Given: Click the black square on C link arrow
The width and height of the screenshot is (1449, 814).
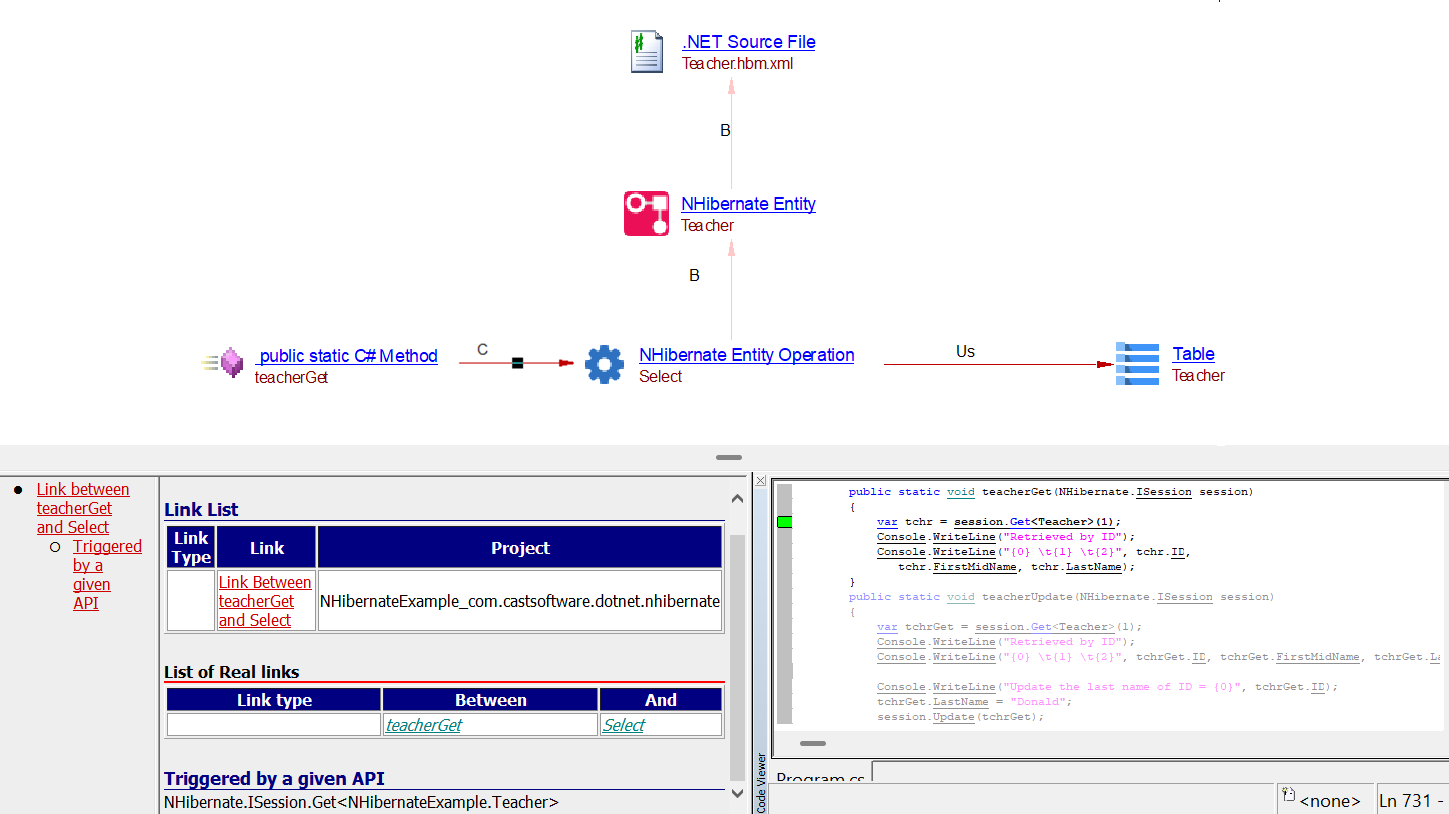Looking at the screenshot, I should click(x=517, y=363).
